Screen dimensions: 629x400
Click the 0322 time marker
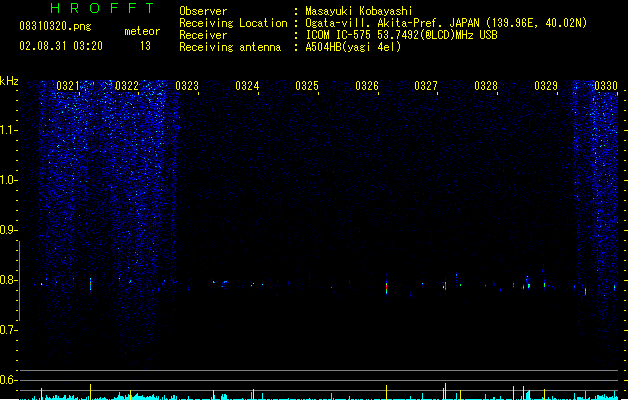127,86
